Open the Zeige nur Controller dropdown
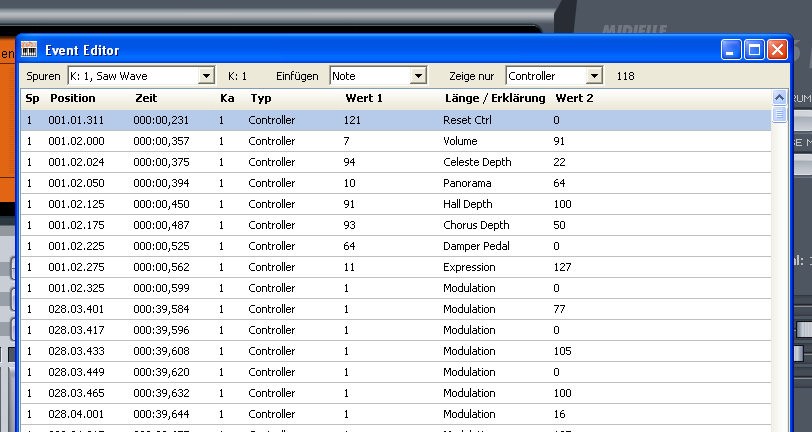812x432 pixels. [x=595, y=75]
